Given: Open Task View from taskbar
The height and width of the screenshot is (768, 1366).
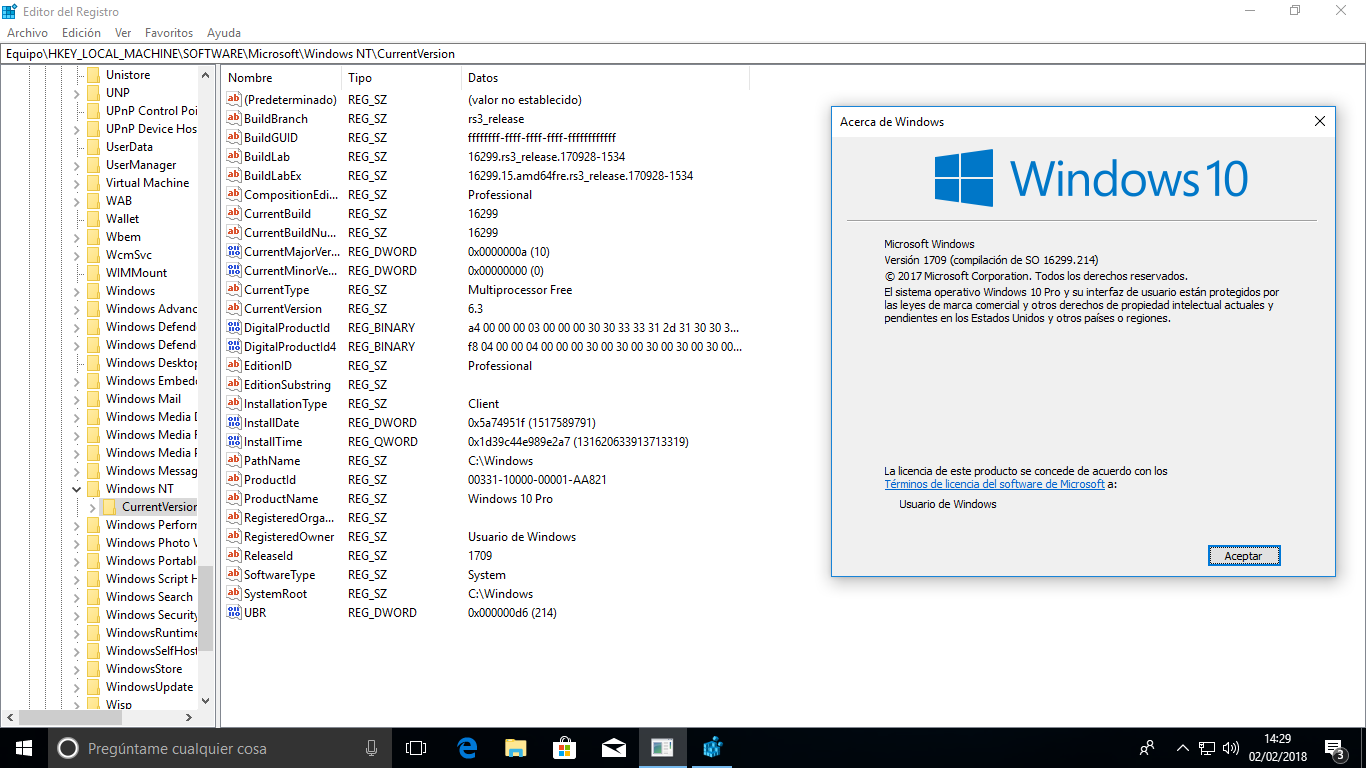Looking at the screenshot, I should coord(416,748).
